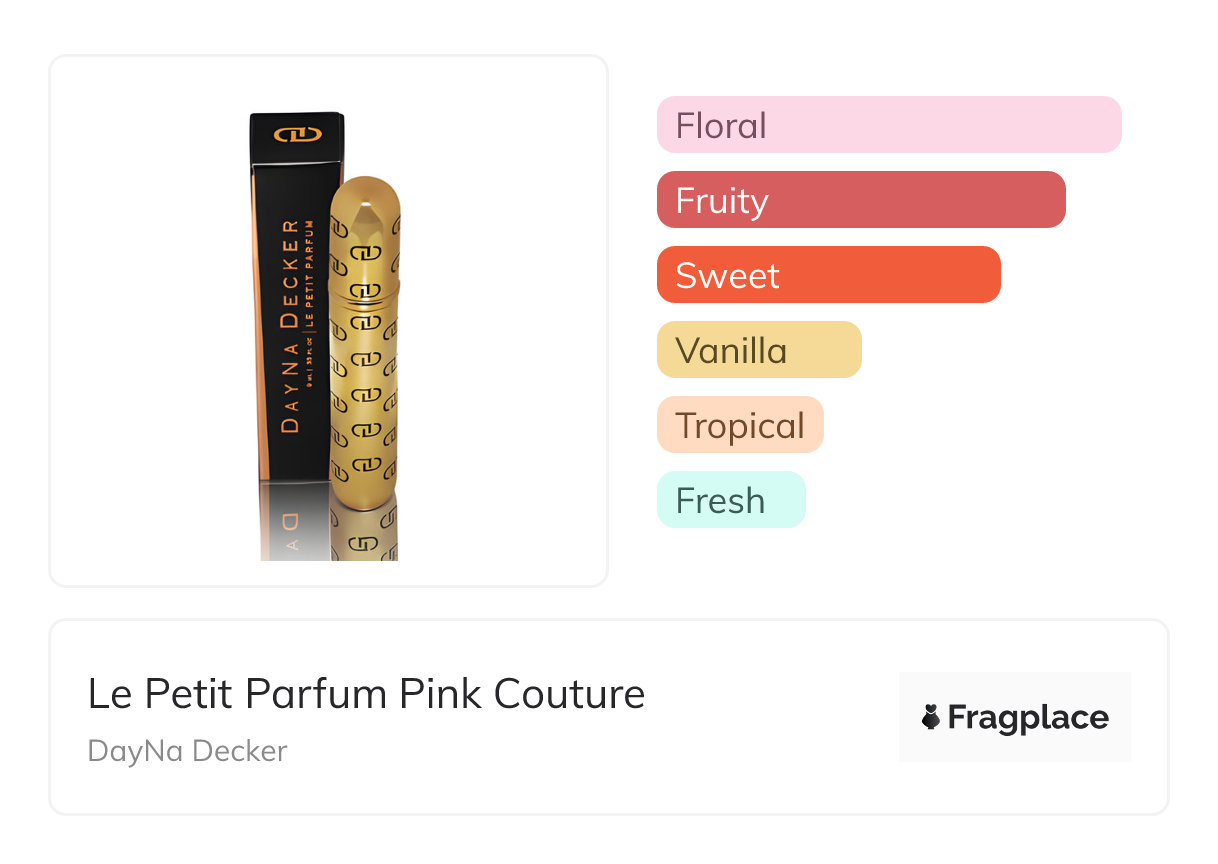Click the vertical LE PETIT PARFUM text on the box
The height and width of the screenshot is (864, 1218).
tap(311, 290)
